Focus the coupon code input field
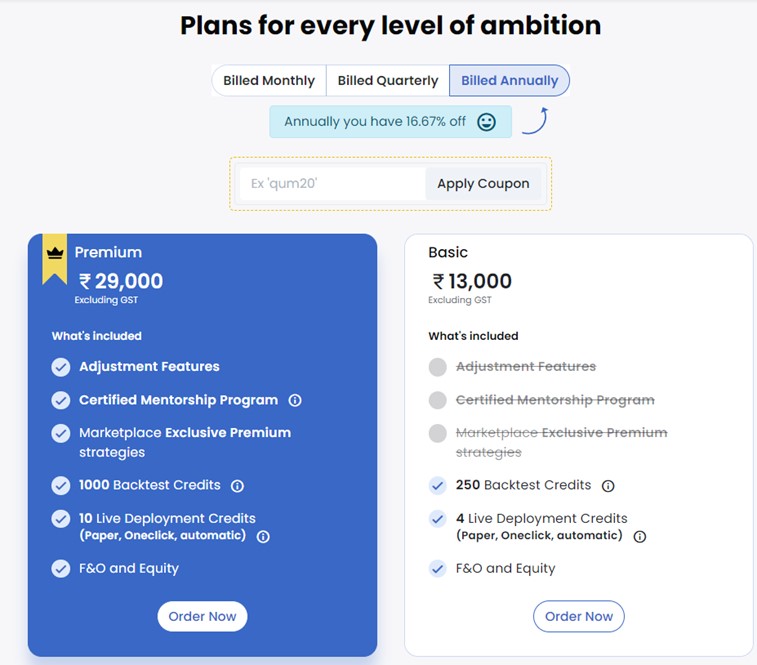Image resolution: width=757 pixels, height=665 pixels. 332,184
